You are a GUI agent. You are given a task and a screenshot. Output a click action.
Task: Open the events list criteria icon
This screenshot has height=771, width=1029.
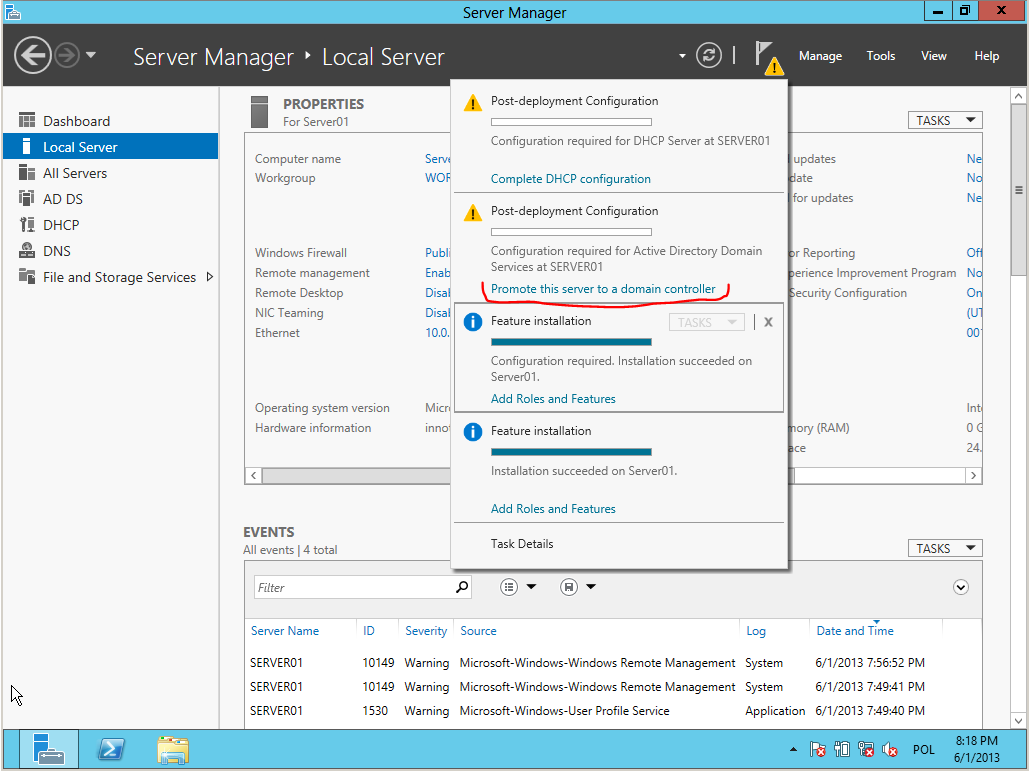[x=509, y=587]
